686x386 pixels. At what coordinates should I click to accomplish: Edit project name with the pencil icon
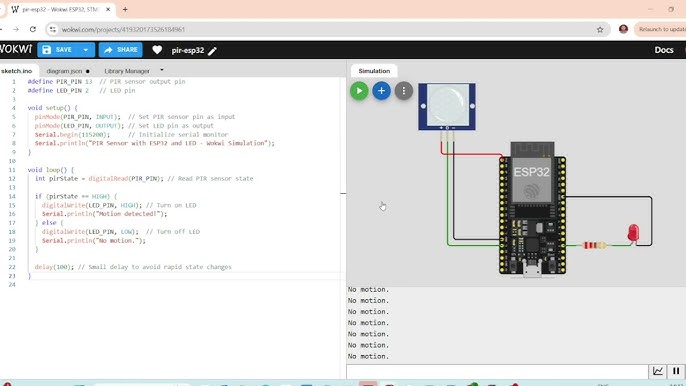pos(212,51)
